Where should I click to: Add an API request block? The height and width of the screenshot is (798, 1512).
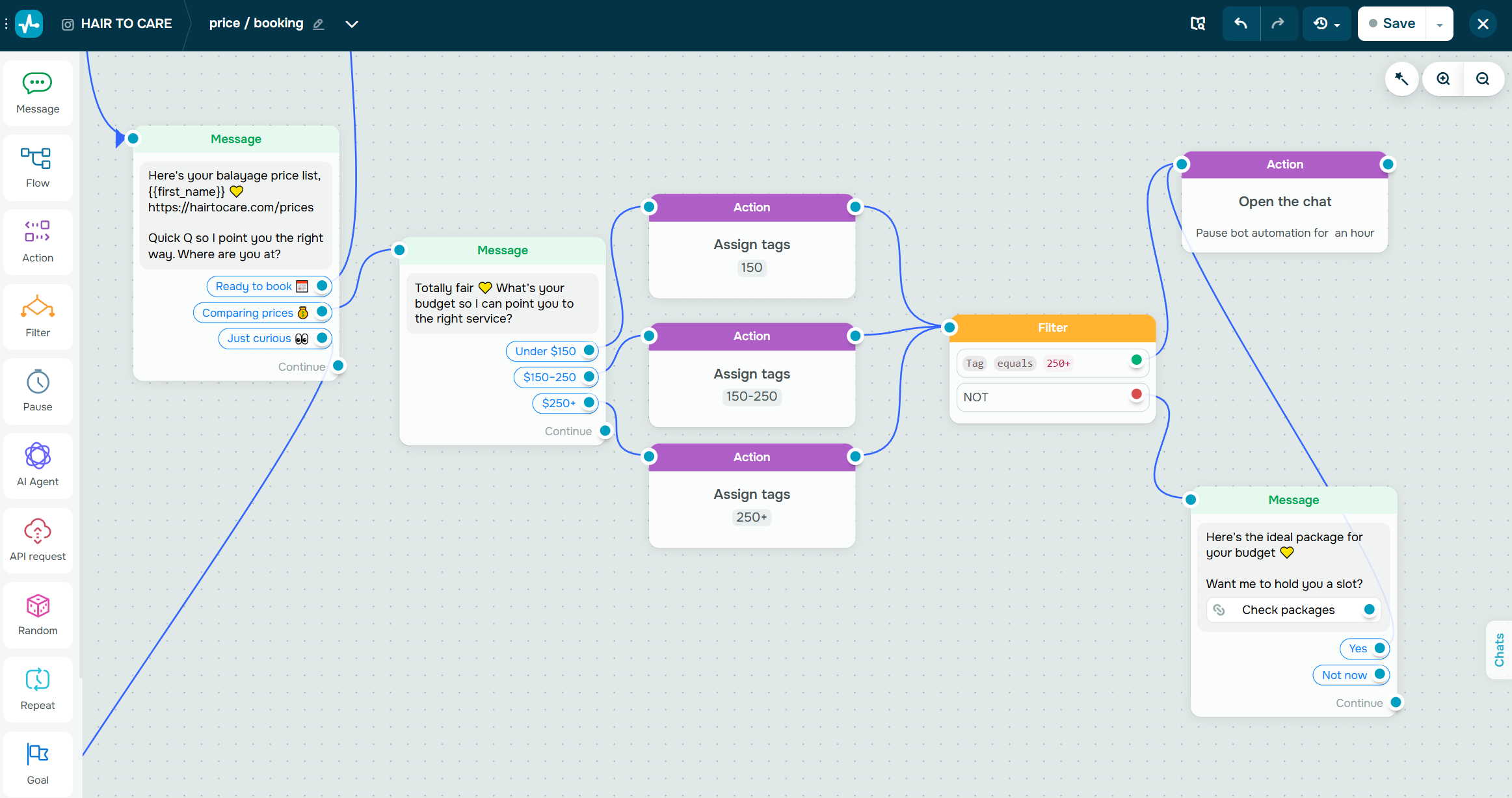tap(38, 540)
